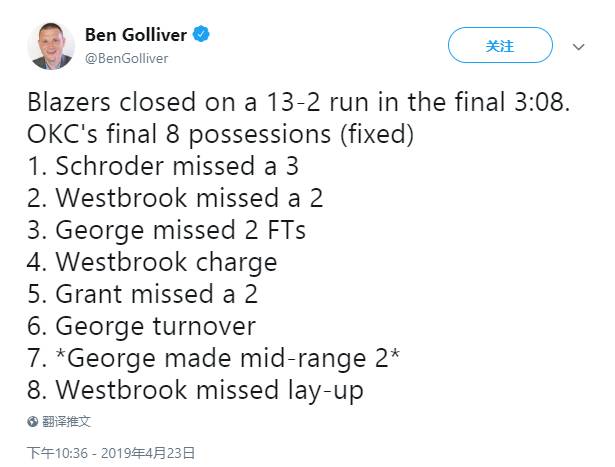Click the "Westbrook missed a 2" line
Screen dimensions: 615x467
pos(176,198)
